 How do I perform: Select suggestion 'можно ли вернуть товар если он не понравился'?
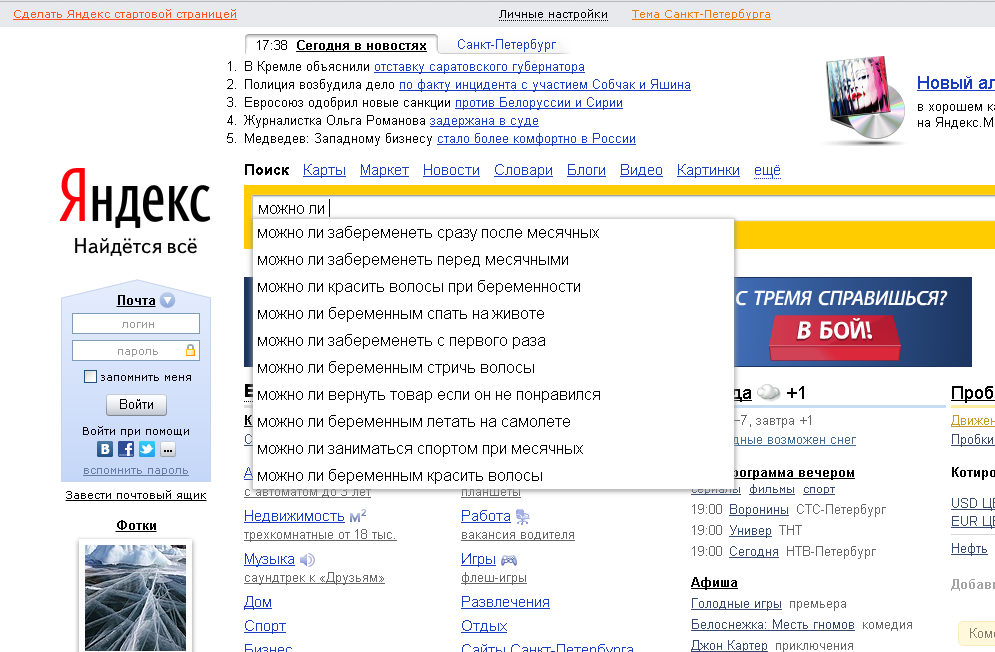click(493, 395)
